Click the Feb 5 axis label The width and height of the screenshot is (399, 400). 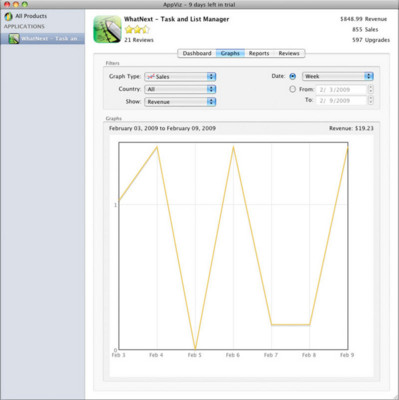coord(194,355)
